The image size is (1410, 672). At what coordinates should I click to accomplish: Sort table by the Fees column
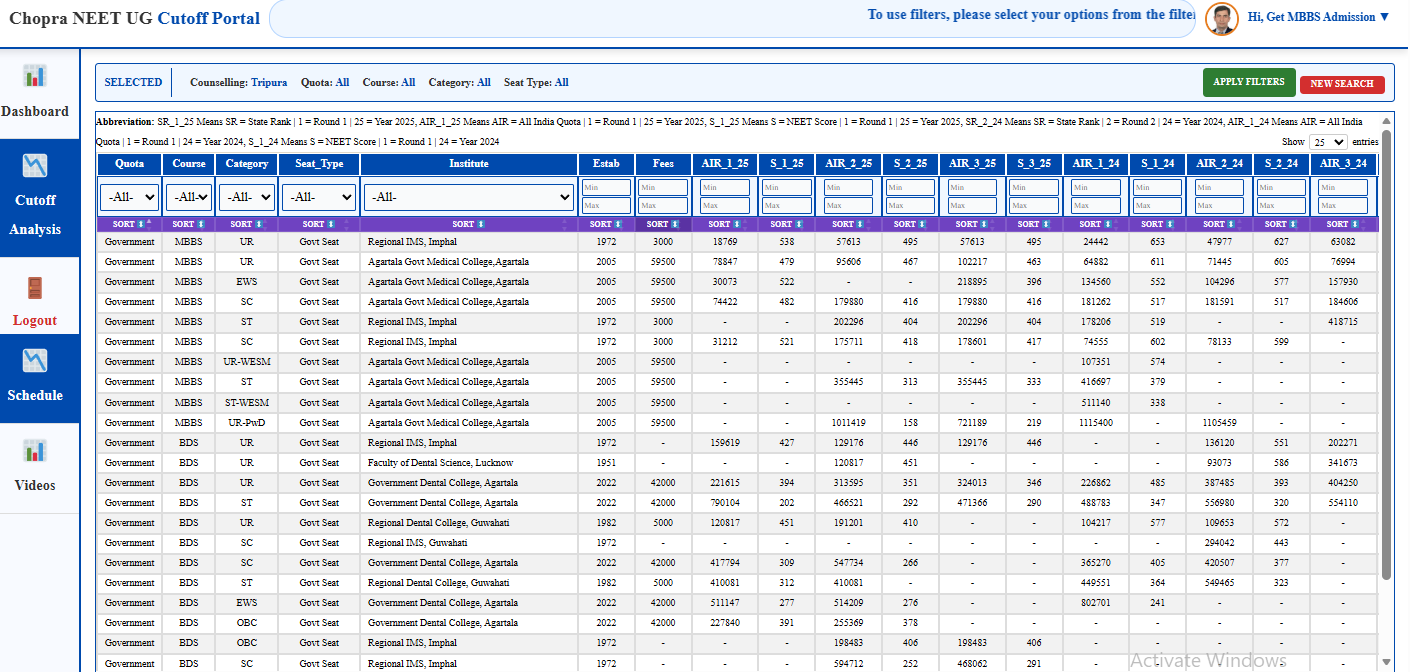point(662,224)
